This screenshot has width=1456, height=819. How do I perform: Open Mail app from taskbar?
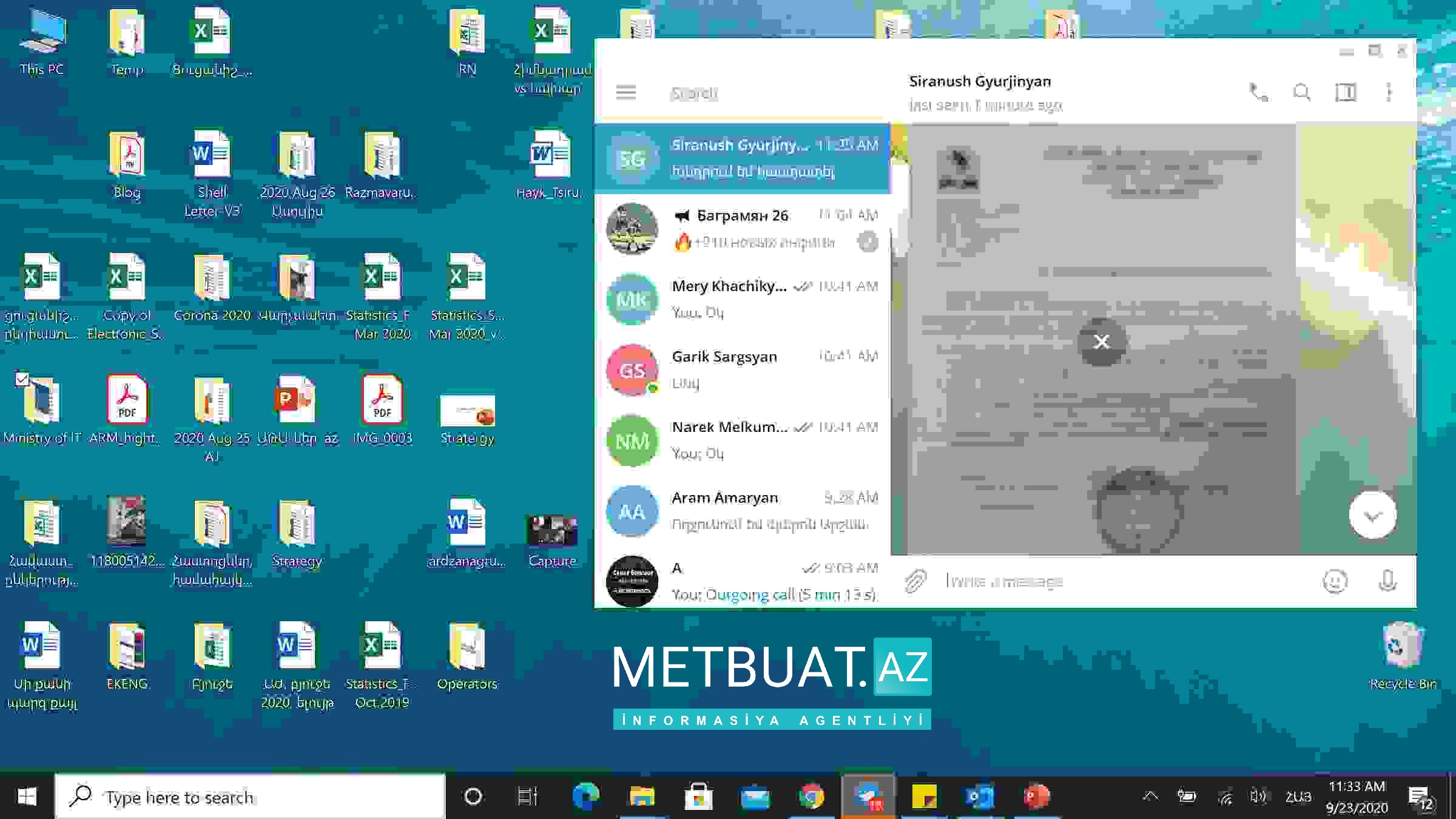coord(755,797)
